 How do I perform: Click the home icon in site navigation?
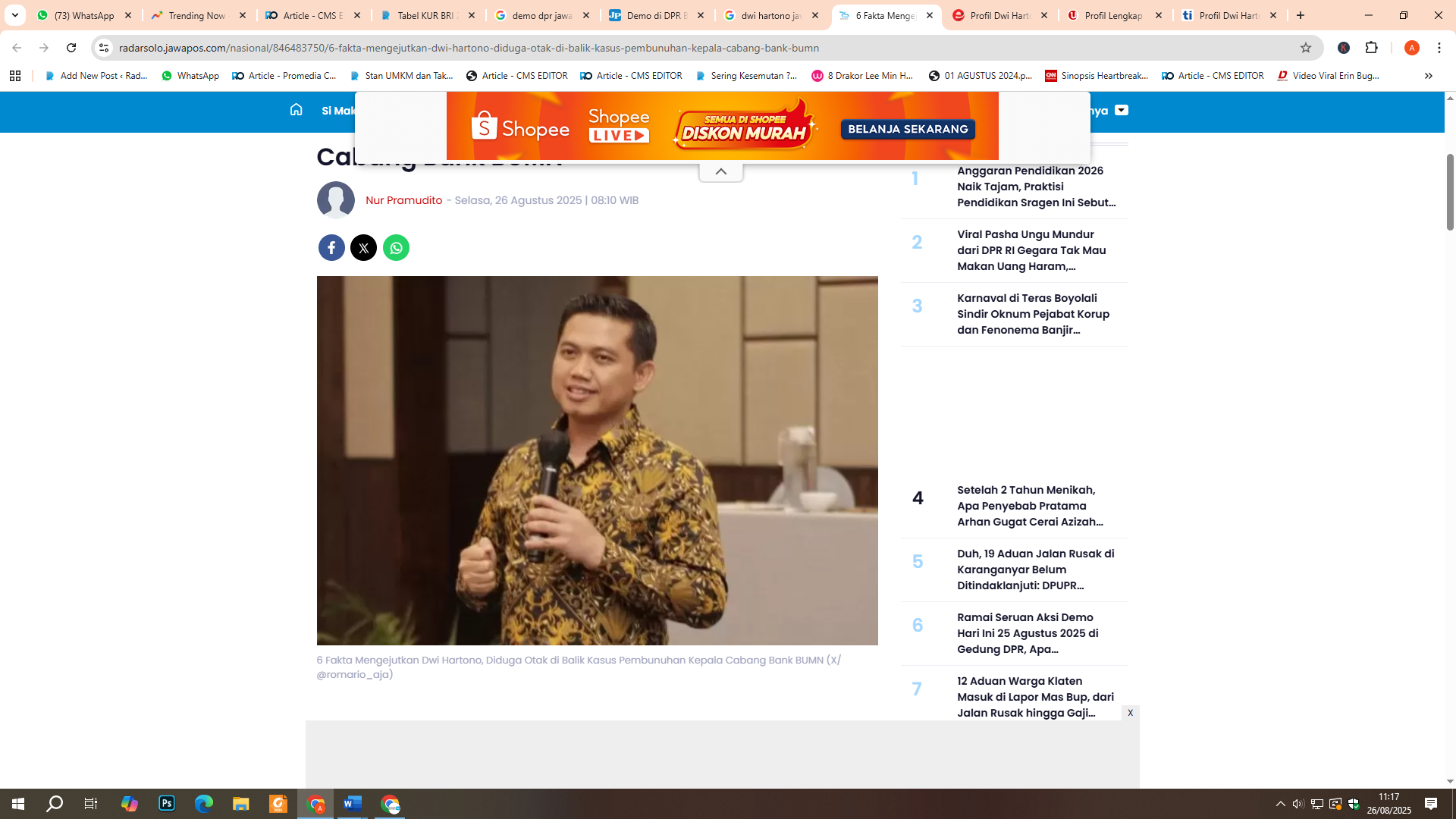coord(296,110)
